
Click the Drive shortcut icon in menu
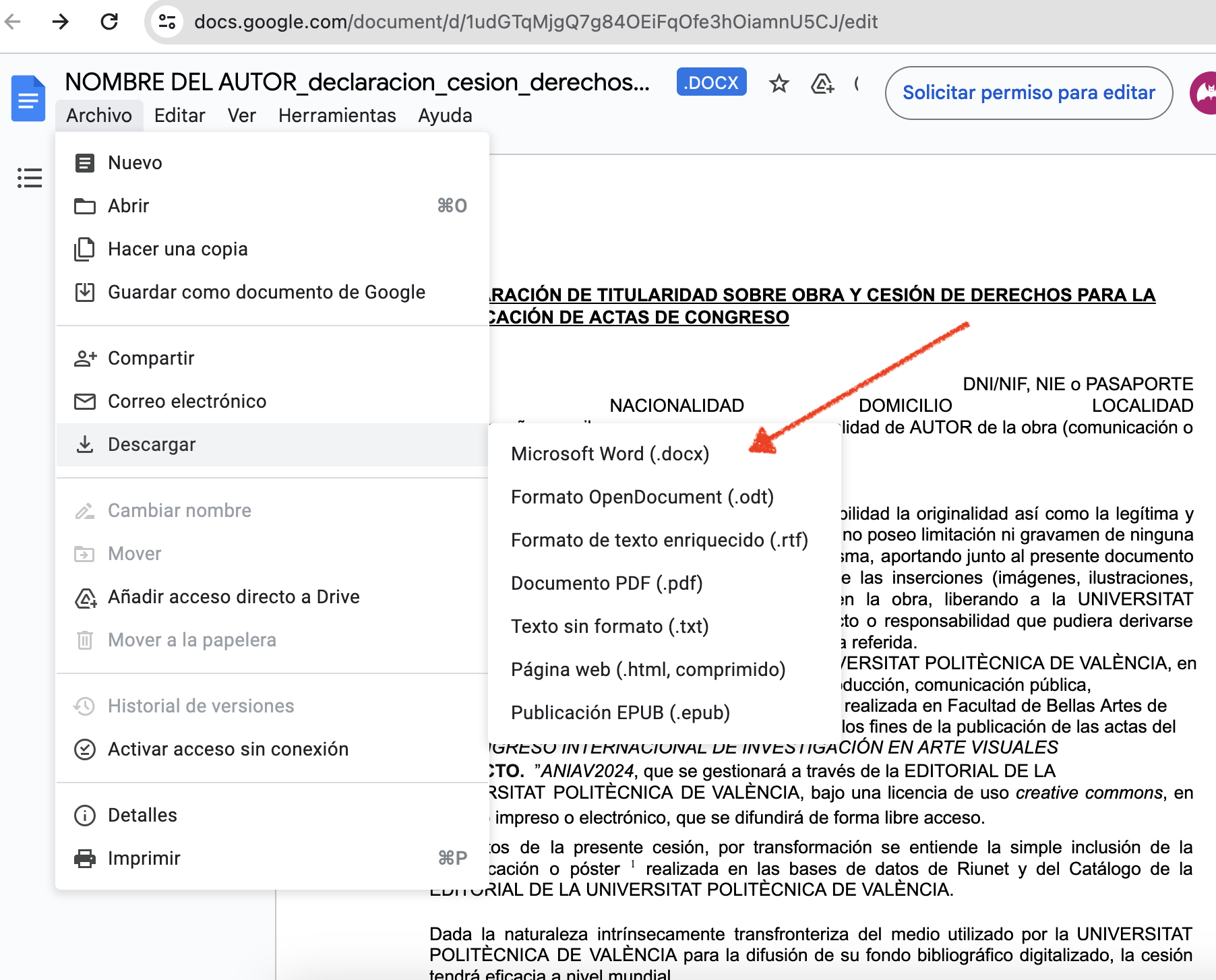tap(86, 598)
